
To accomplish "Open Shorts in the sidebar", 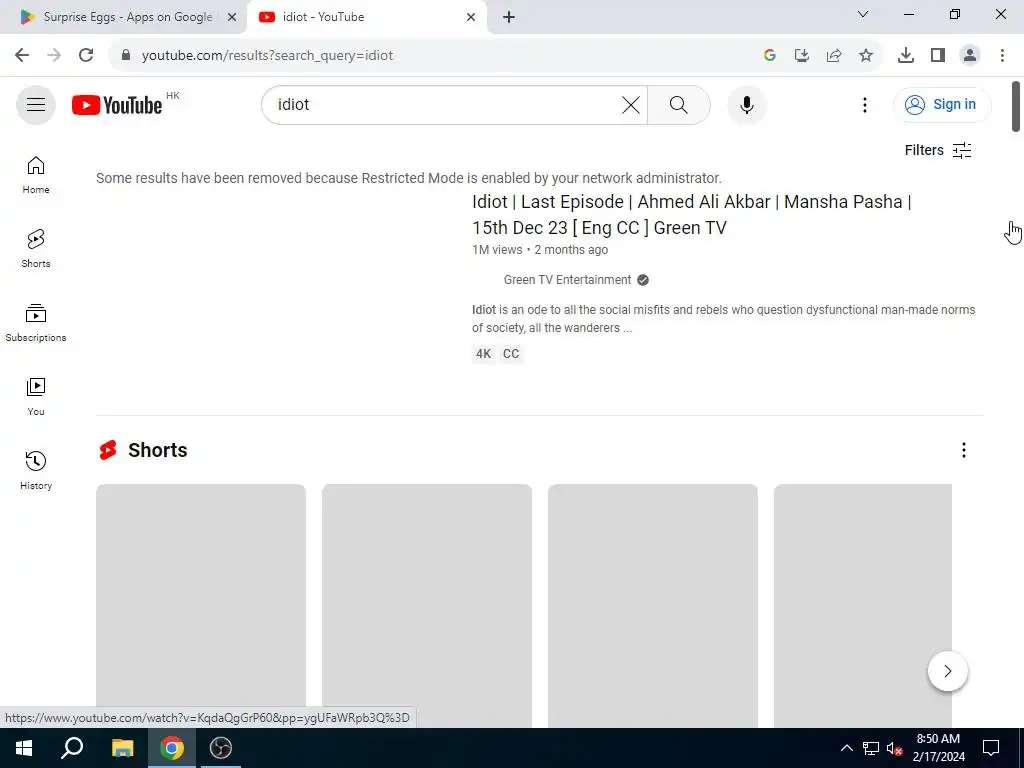I will point(36,249).
